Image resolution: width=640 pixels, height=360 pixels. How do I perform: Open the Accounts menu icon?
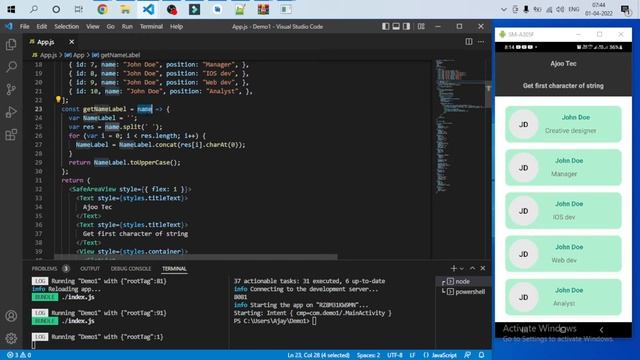click(11, 316)
